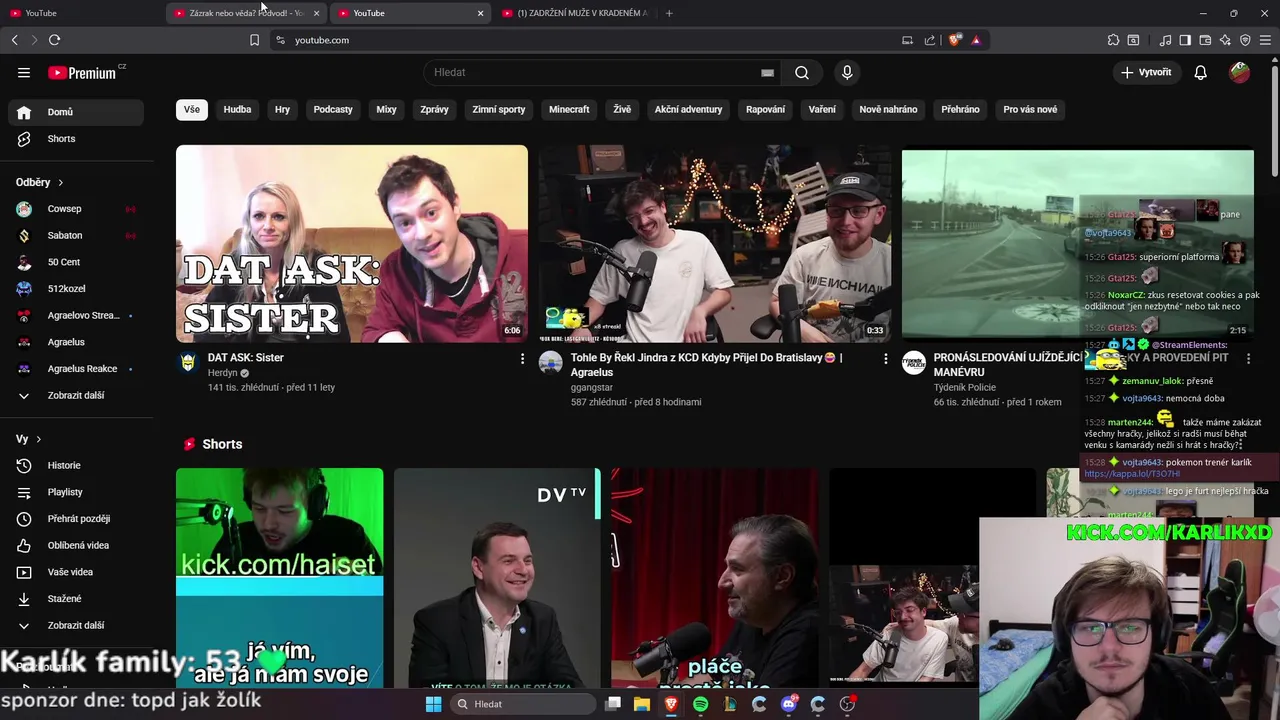Viewport: 1280px width, 720px height.
Task: Open the DVTV Short
Action: [497, 578]
